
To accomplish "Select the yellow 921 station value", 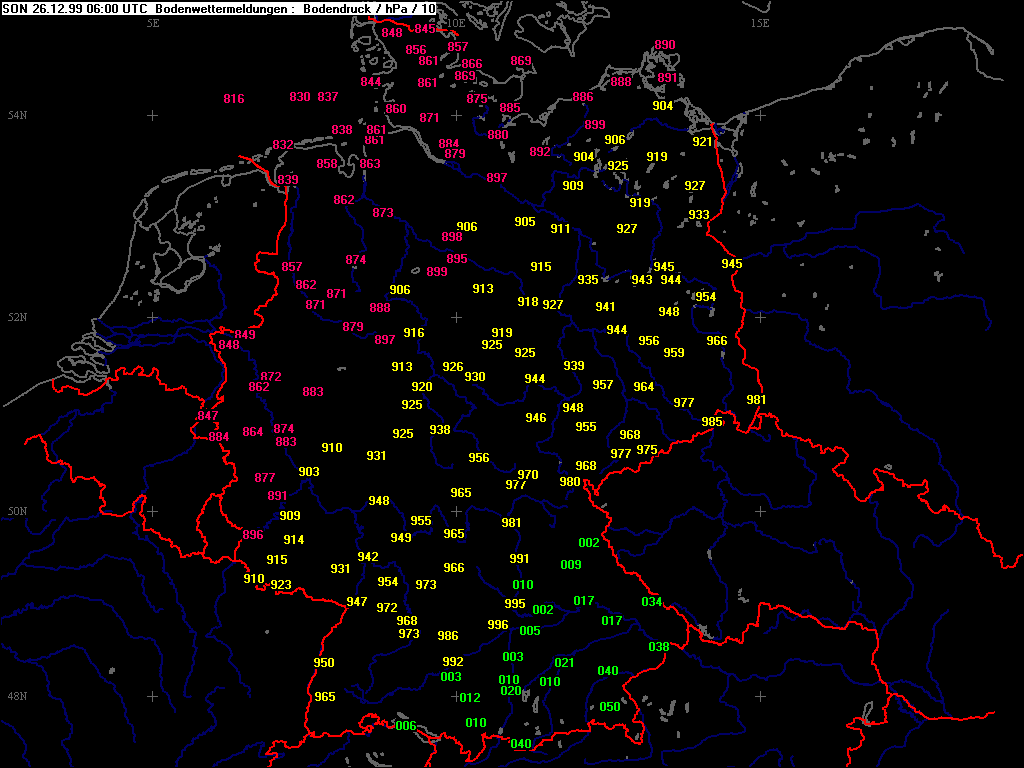I will pos(703,142).
